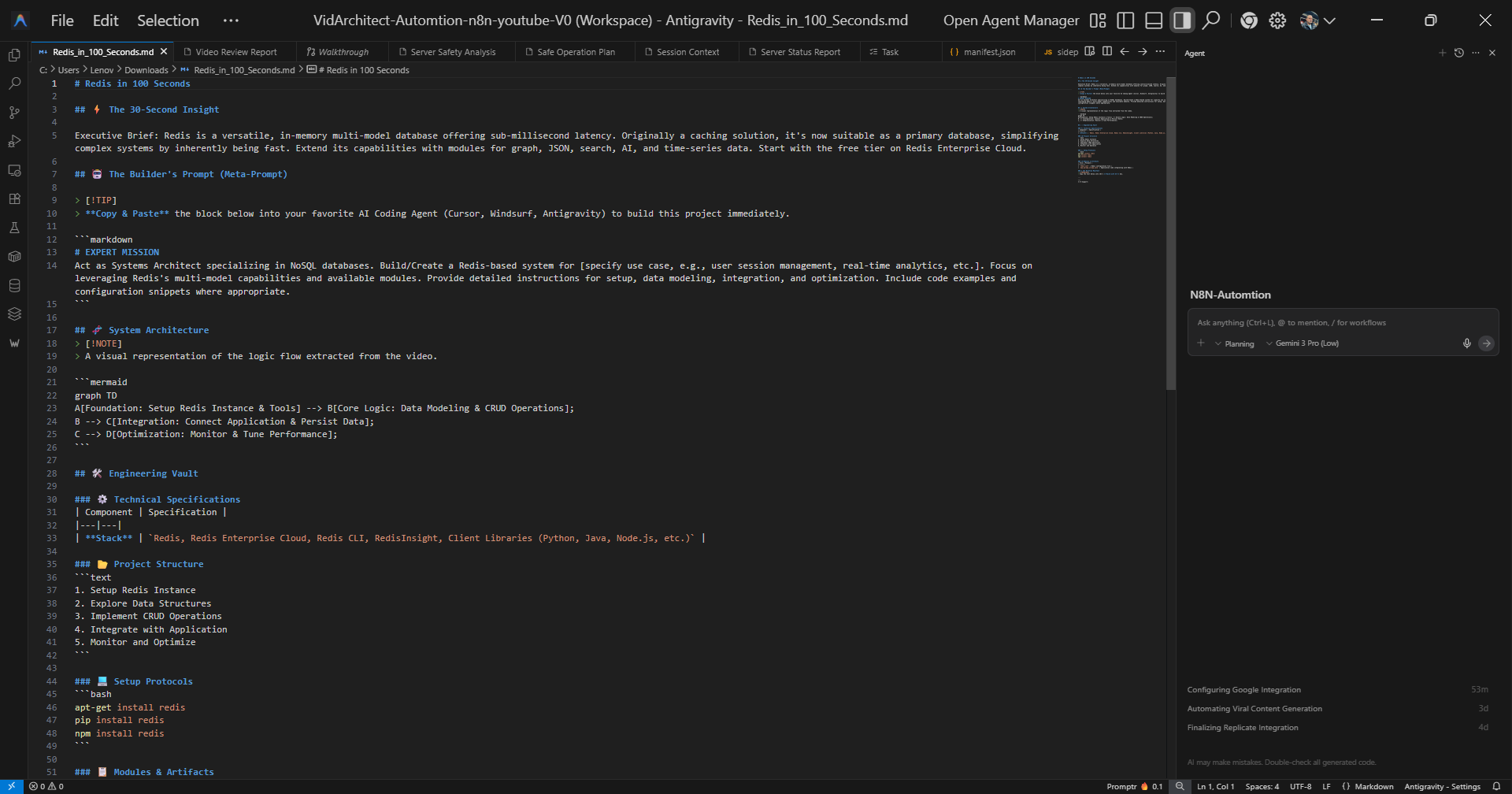Select the database icon in the sidebar
1512x794 pixels.
point(14,285)
